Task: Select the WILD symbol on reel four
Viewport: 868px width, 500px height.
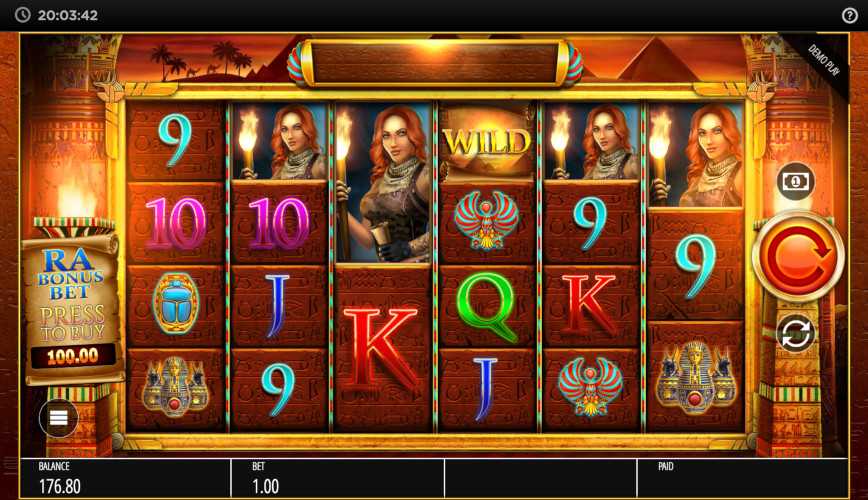Action: pos(487,141)
